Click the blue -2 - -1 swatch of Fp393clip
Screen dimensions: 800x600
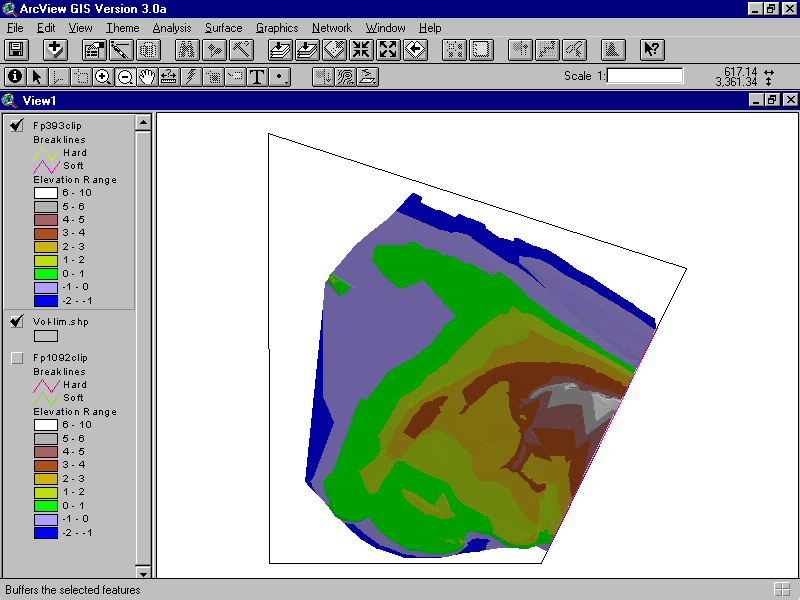pos(46,300)
